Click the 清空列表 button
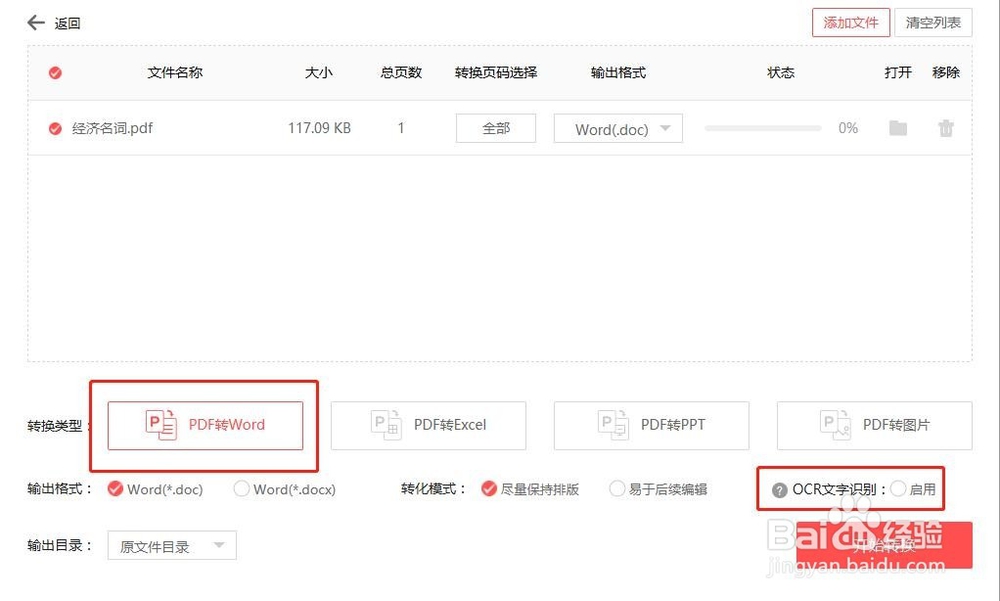Screen dimensions: 1000x601 932,22
